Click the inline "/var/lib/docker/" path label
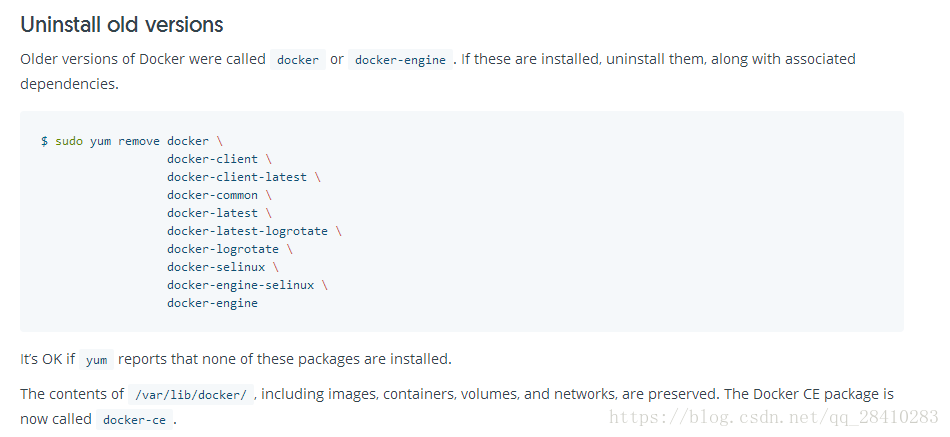This screenshot has width=950, height=437. click(190, 395)
